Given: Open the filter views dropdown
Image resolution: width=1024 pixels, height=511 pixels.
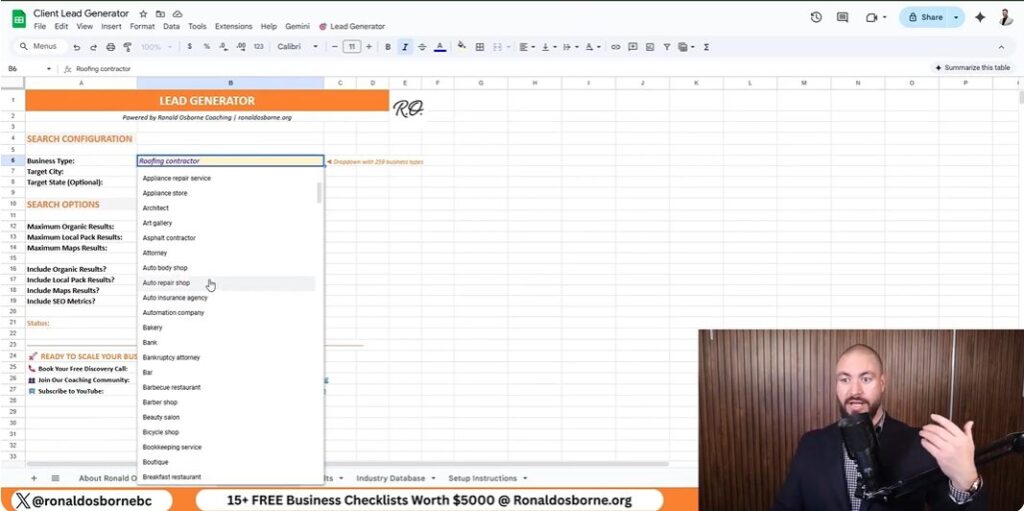Looking at the screenshot, I should [x=685, y=47].
